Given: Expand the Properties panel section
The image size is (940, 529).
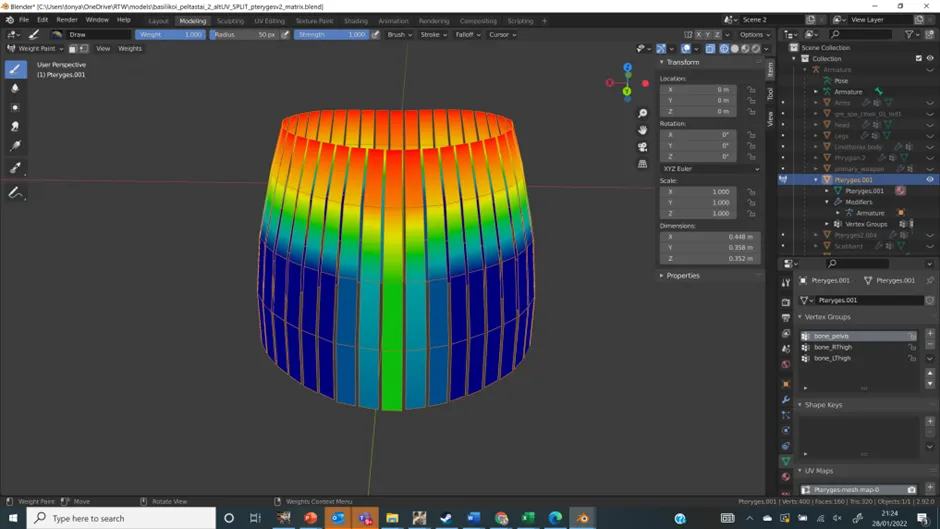Looking at the screenshot, I should [x=683, y=275].
